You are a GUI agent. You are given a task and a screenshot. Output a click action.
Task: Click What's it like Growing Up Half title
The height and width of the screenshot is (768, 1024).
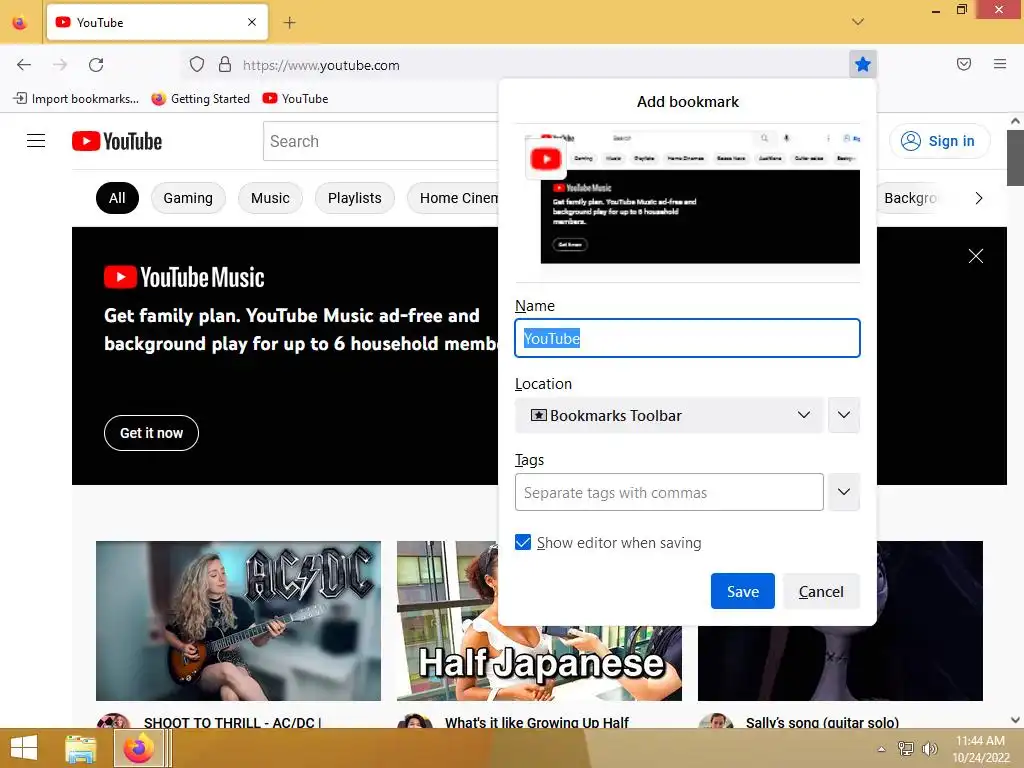pos(536,722)
